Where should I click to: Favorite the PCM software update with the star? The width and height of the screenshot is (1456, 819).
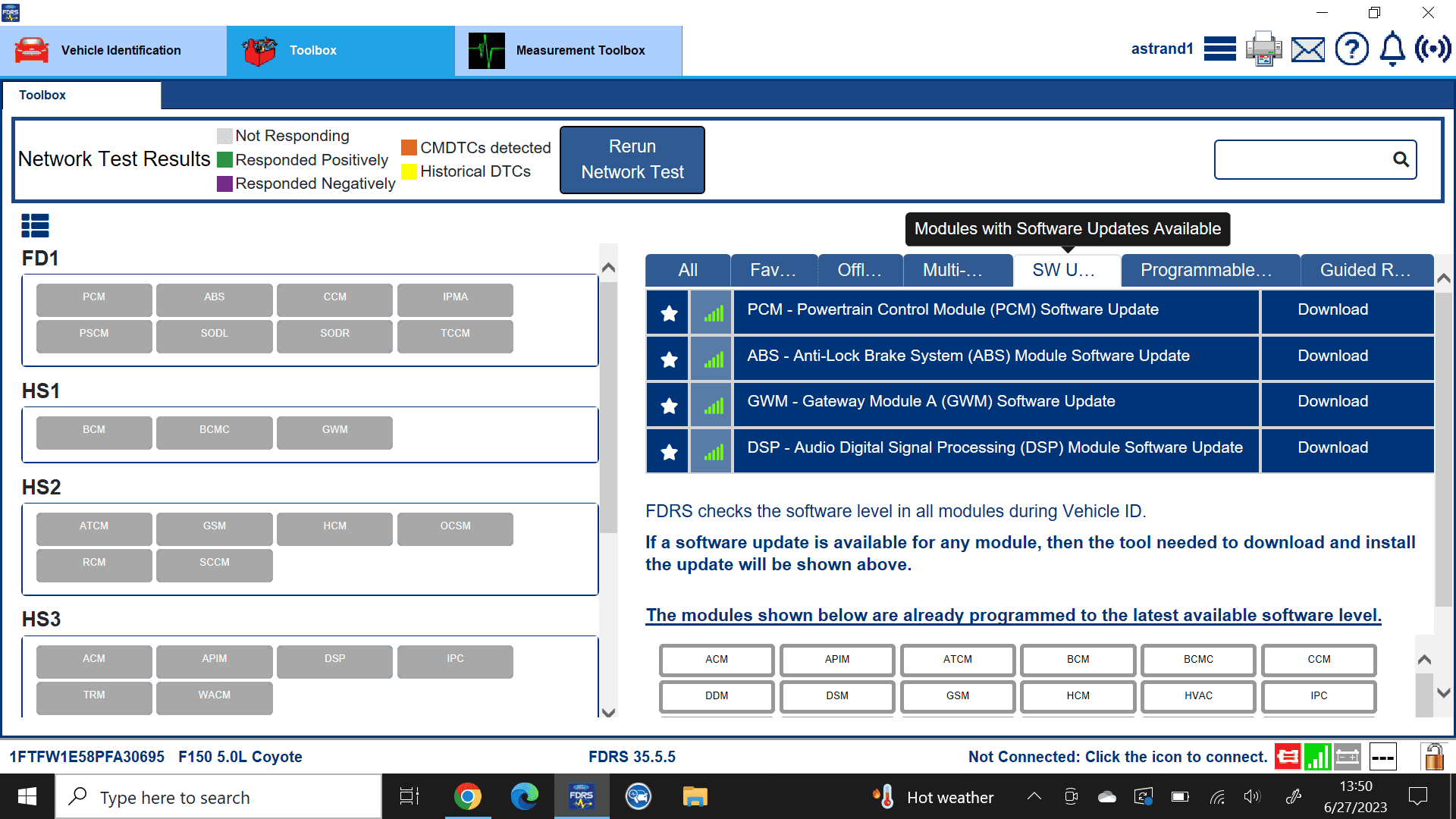667,312
